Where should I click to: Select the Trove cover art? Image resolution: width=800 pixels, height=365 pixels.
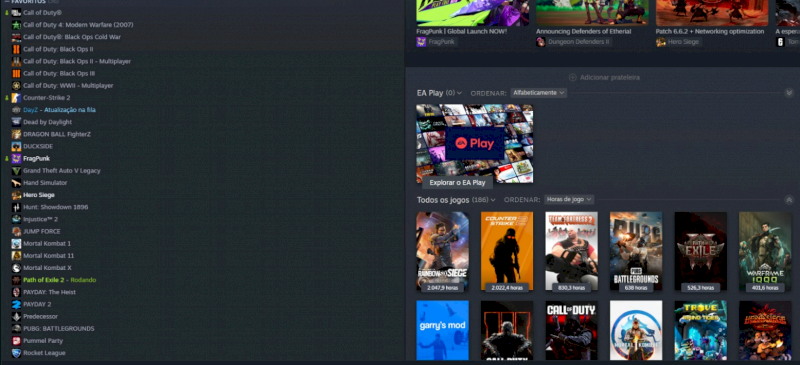point(701,330)
